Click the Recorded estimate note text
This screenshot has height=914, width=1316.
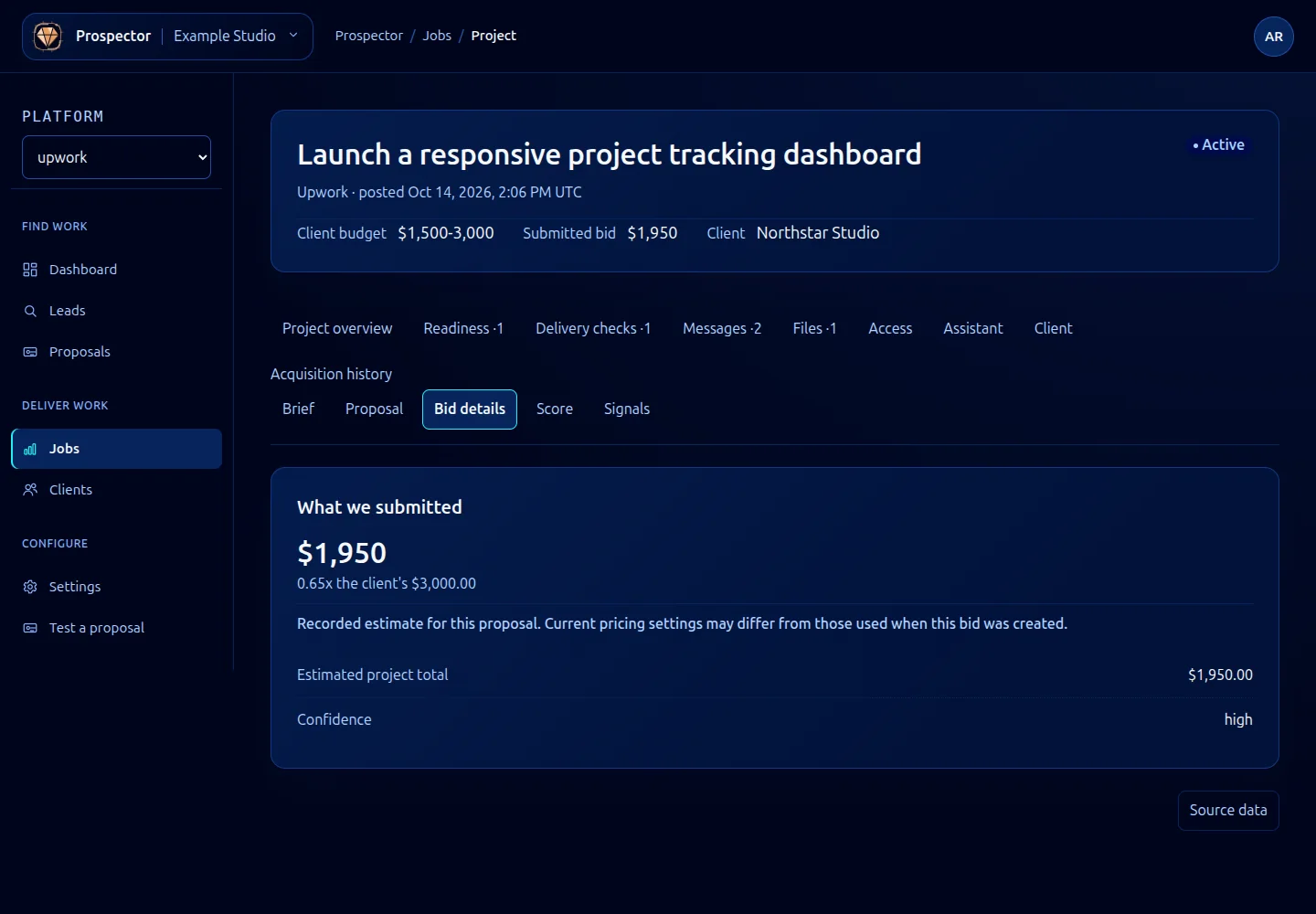coord(682,623)
